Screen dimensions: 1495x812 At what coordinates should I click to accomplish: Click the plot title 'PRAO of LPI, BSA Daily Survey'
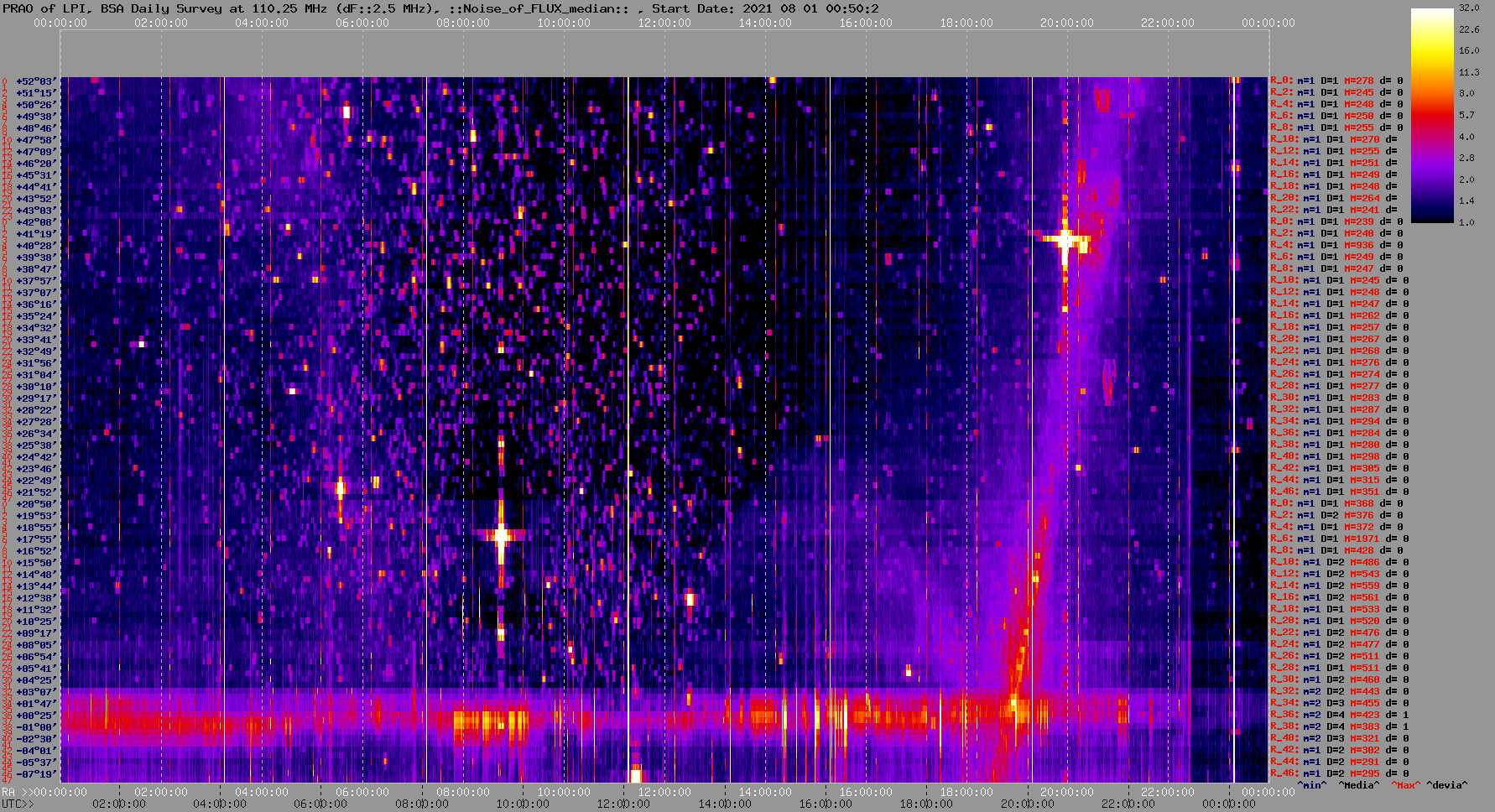(x=112, y=8)
